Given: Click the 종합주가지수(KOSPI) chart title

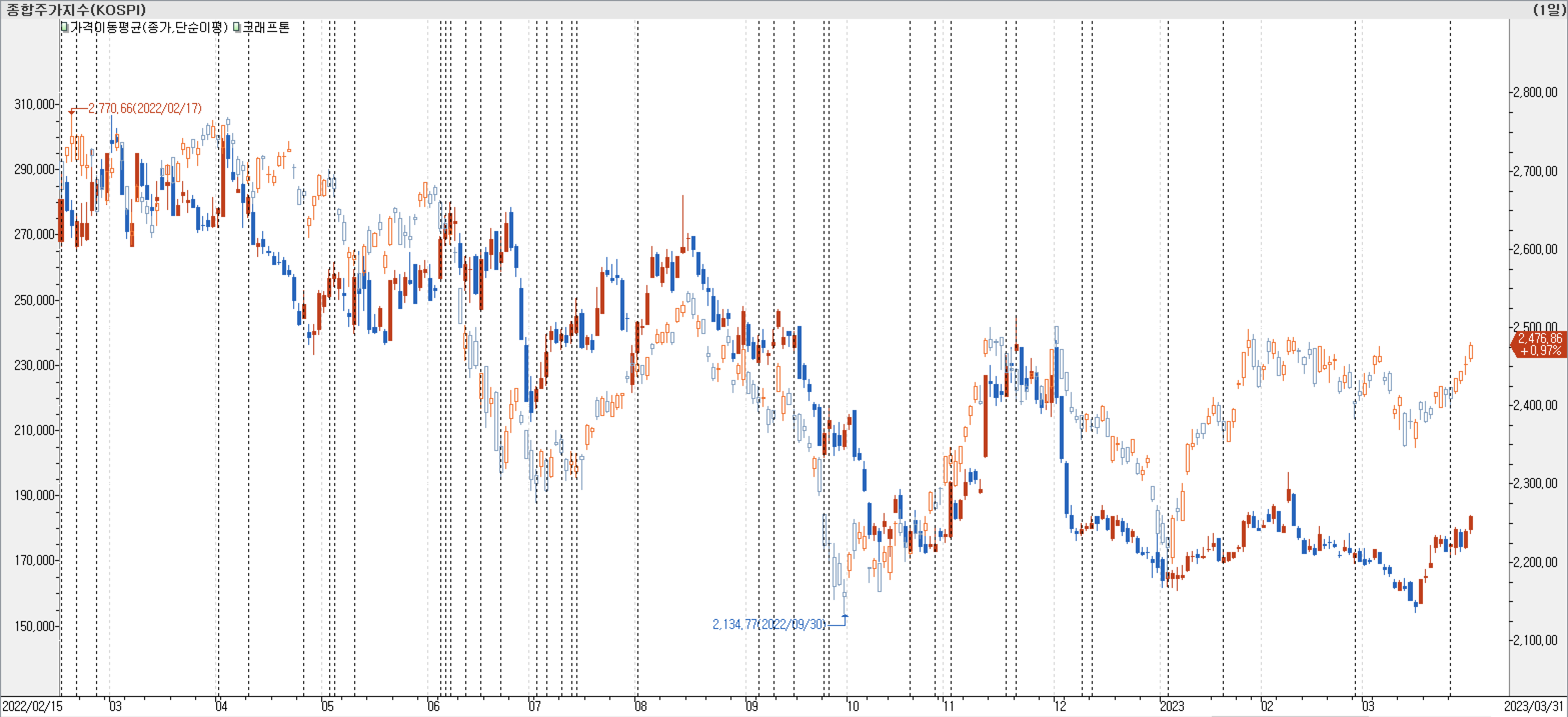Looking at the screenshot, I should point(77,9).
